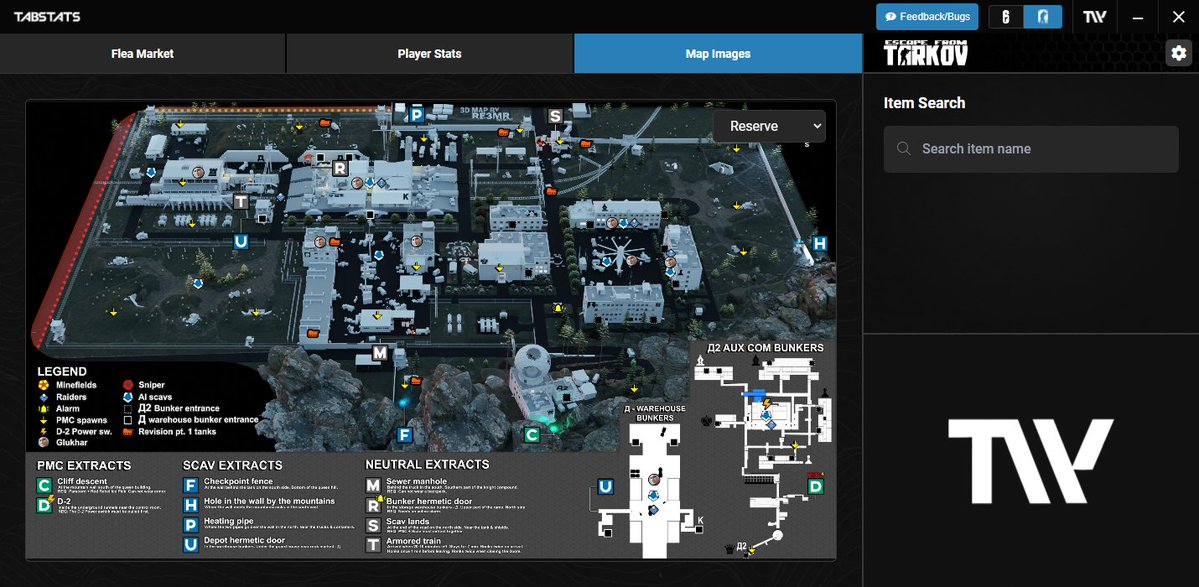Click the 'Heating pipe' extract label

pyautogui.click(x=228, y=521)
